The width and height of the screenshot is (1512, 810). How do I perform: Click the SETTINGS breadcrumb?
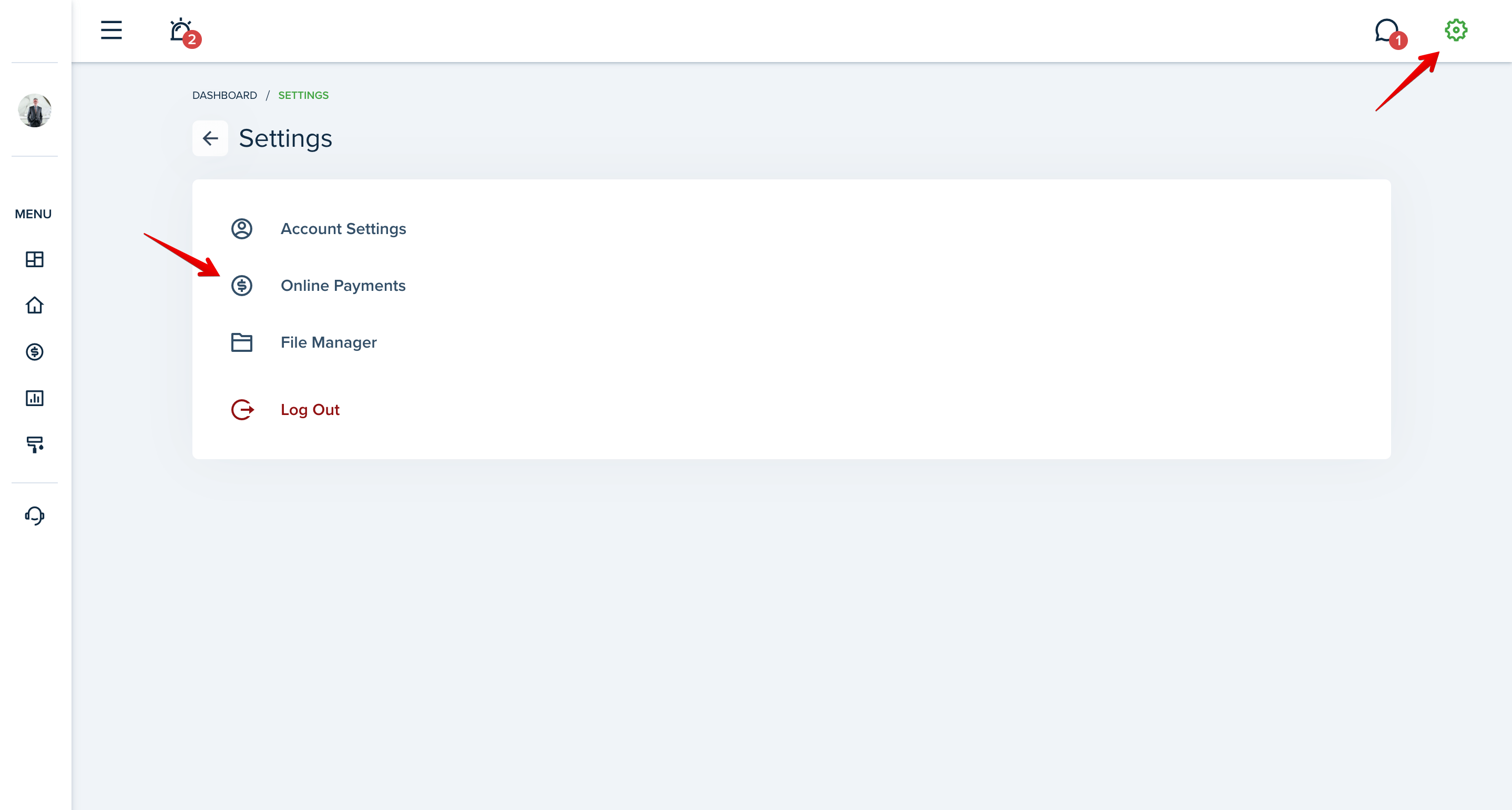coord(303,95)
